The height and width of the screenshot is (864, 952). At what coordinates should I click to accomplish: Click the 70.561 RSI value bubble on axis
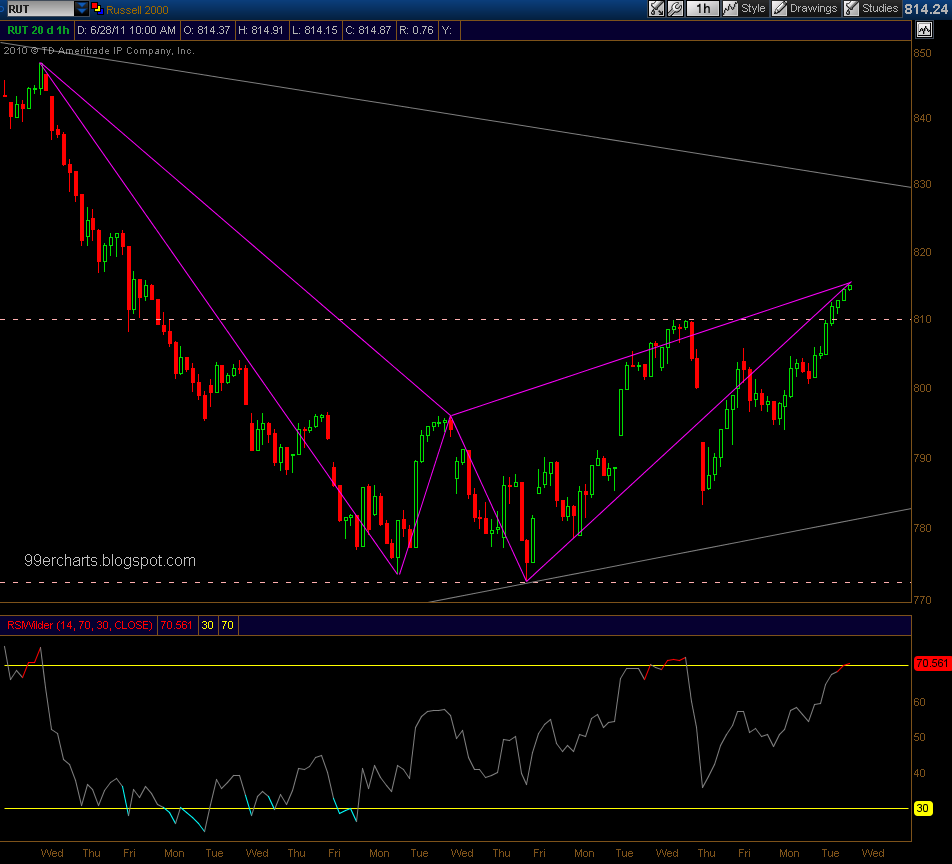[x=930, y=664]
